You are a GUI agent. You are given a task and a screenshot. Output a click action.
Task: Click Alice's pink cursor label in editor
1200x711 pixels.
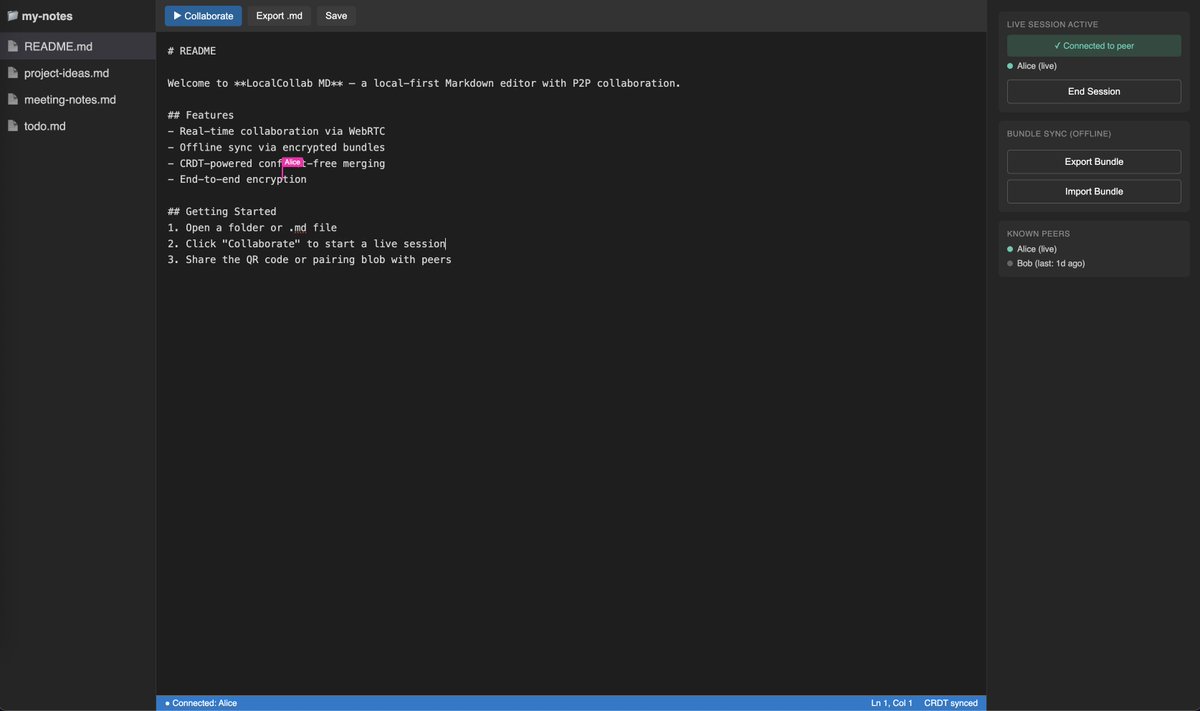tap(292, 162)
